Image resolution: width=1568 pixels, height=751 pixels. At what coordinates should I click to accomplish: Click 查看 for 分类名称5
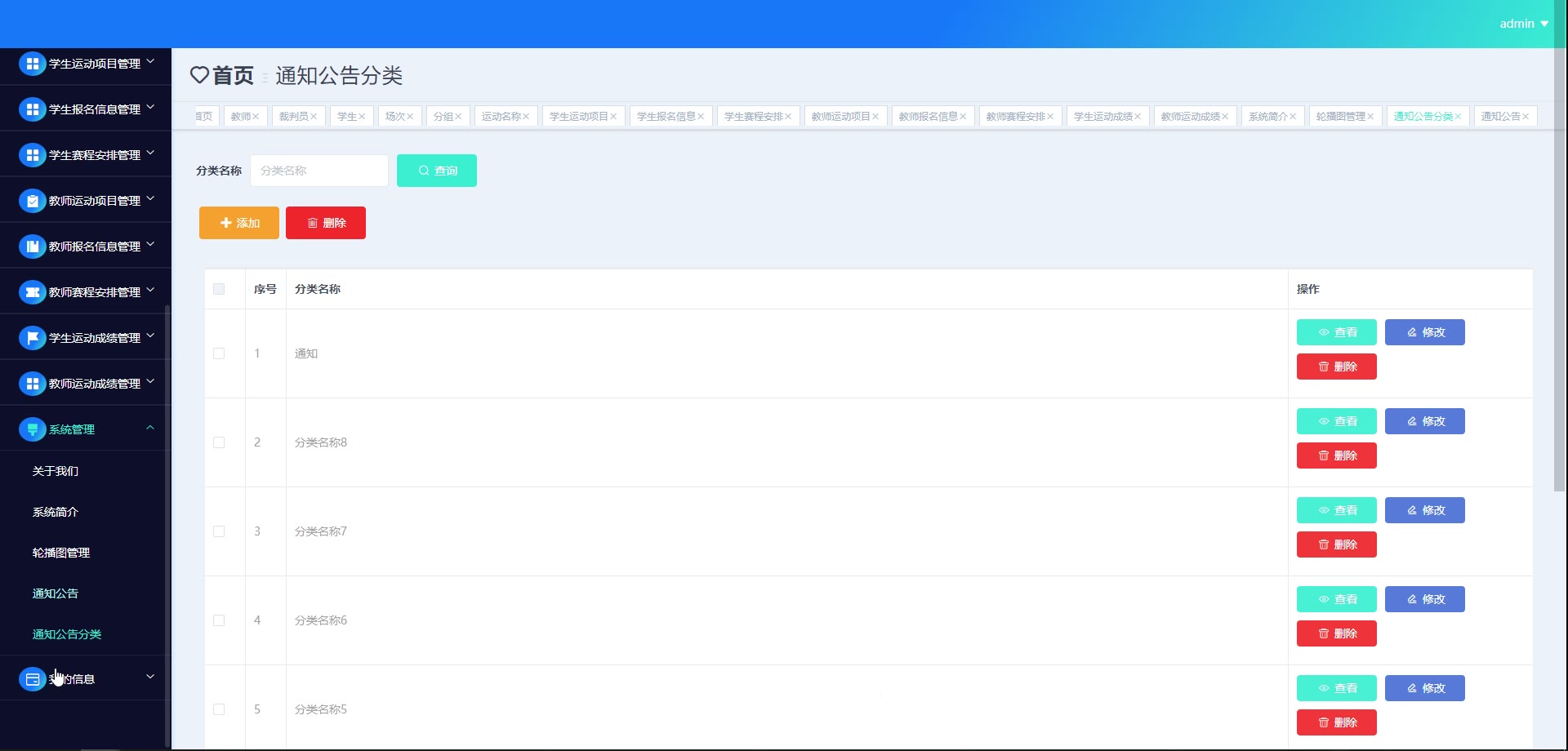tap(1337, 688)
